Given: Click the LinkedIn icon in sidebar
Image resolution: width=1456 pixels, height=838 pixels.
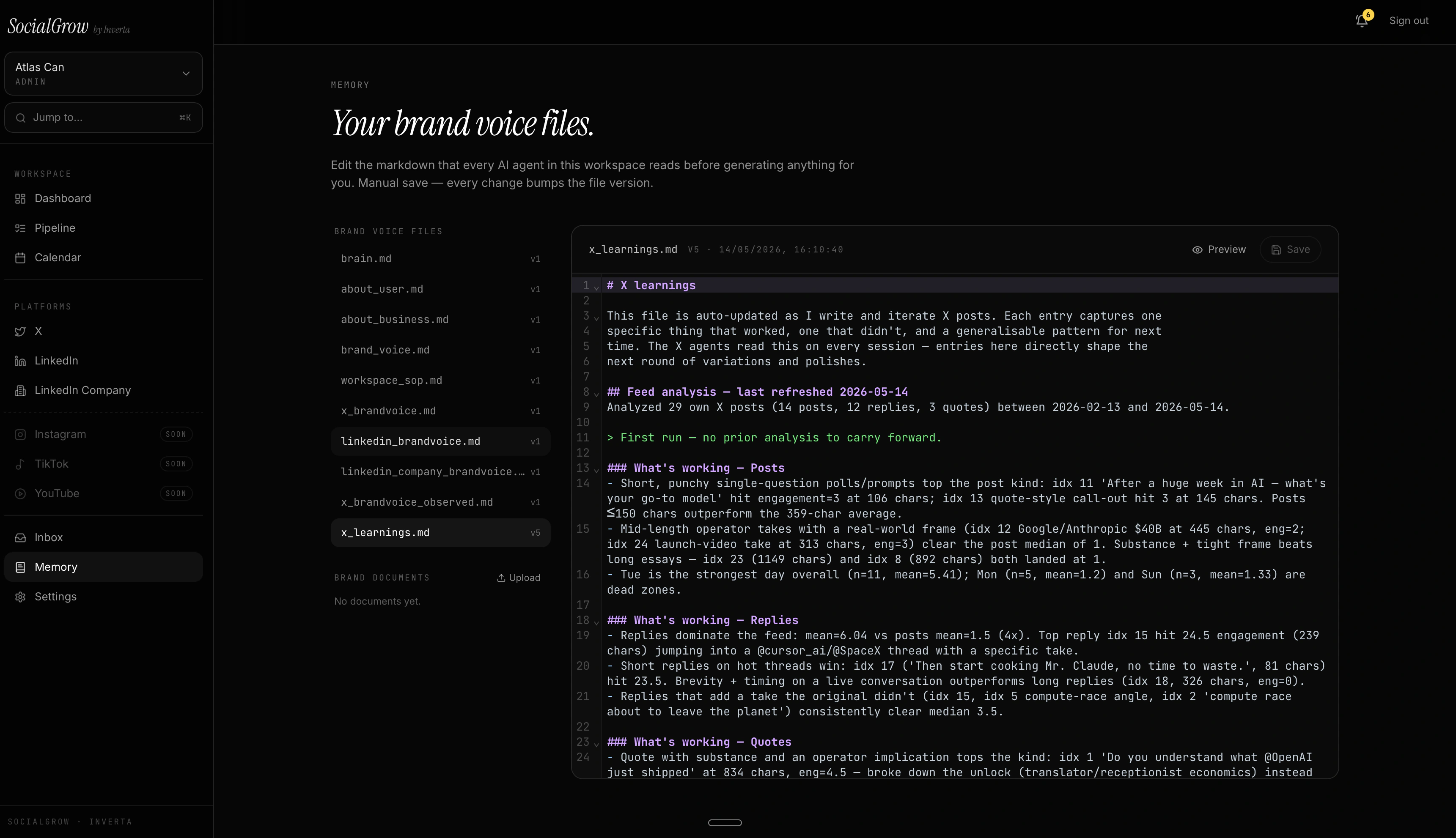Looking at the screenshot, I should tap(20, 361).
